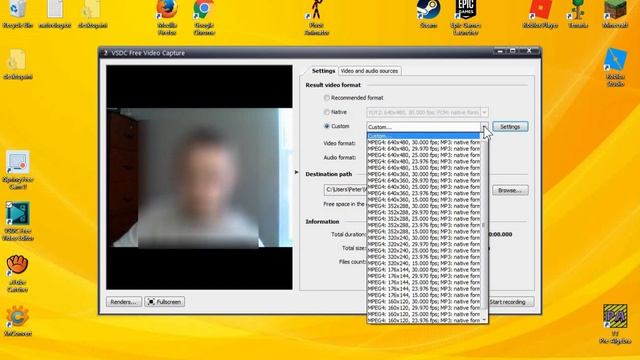Screen dimensions: 640x360
Task: Pick MPEG4 640x480, 30.000 fps option
Action: pyautogui.click(x=423, y=142)
